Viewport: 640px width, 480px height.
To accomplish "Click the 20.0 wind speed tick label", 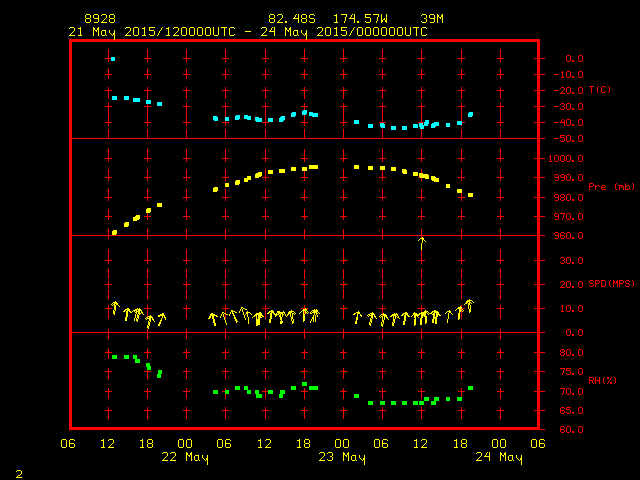I will tap(571, 285).
